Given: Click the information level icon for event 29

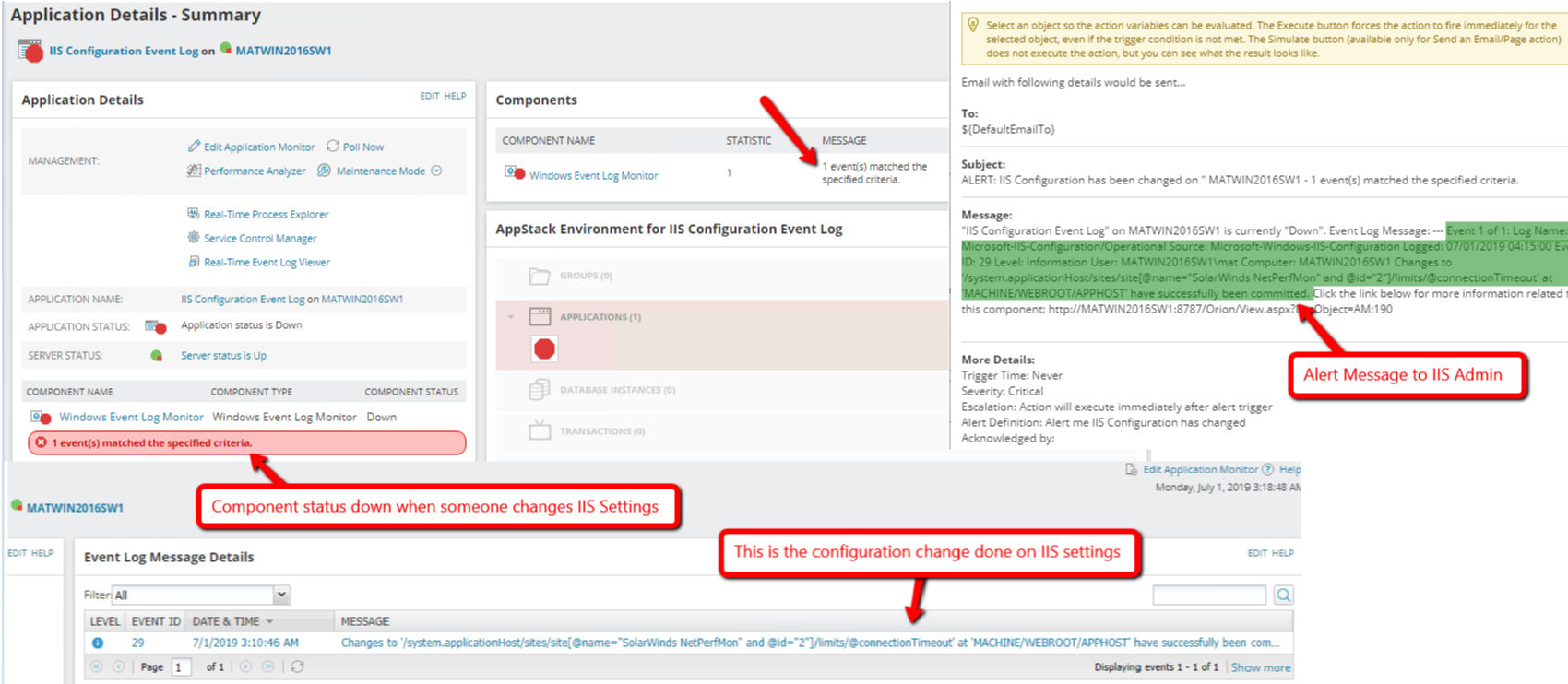Looking at the screenshot, I should point(98,643).
